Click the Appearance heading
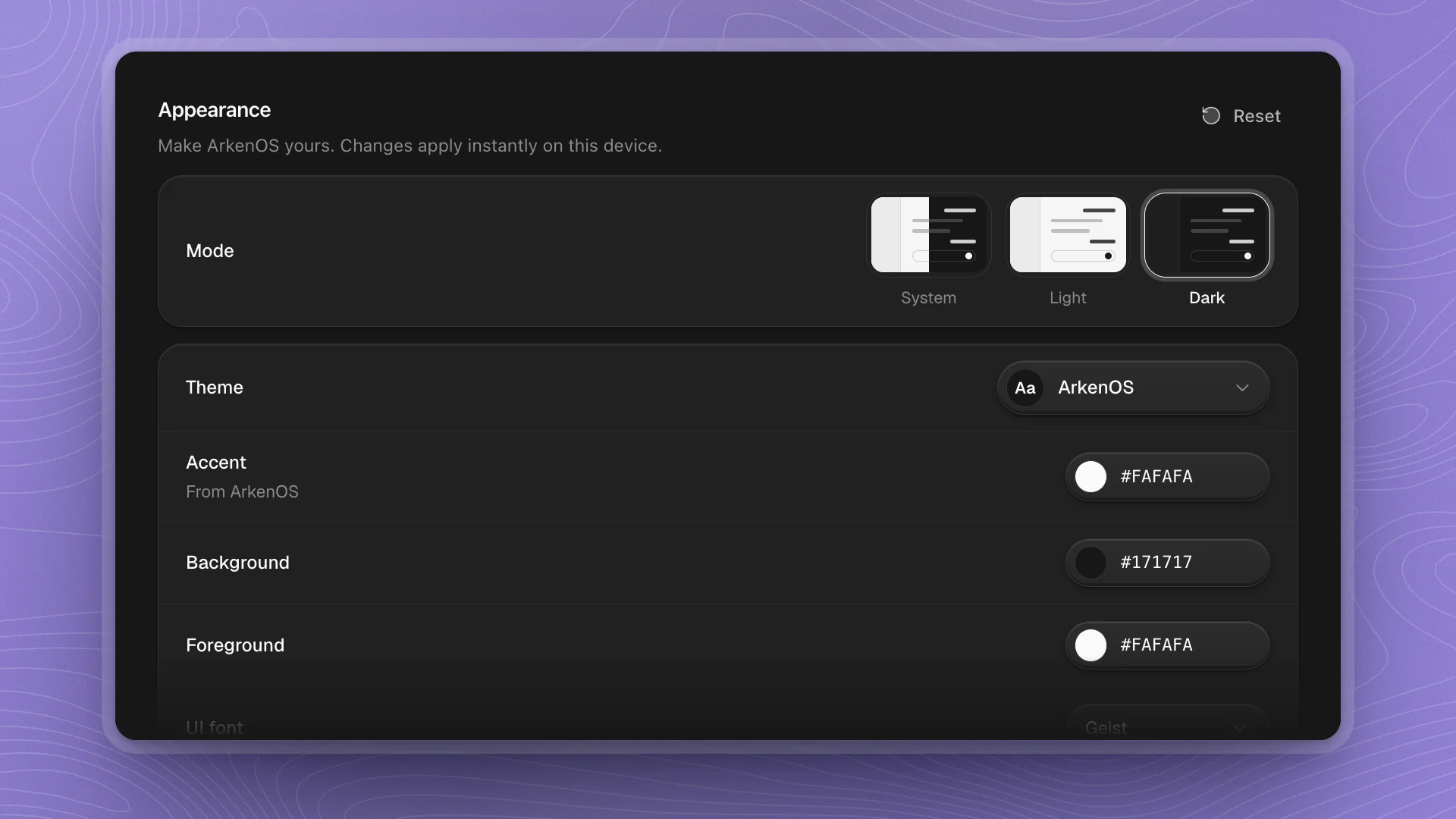The image size is (1456, 819). click(x=215, y=110)
